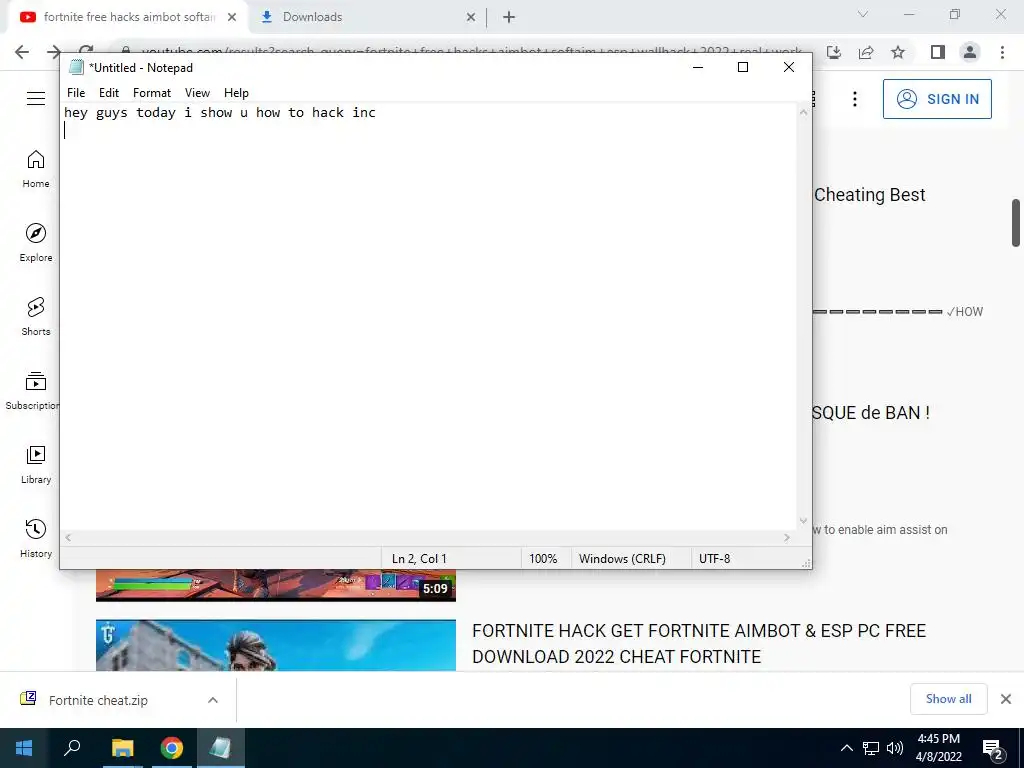The width and height of the screenshot is (1024, 768).
Task: Open the YouTube hamburger guide menu
Action: (36, 99)
